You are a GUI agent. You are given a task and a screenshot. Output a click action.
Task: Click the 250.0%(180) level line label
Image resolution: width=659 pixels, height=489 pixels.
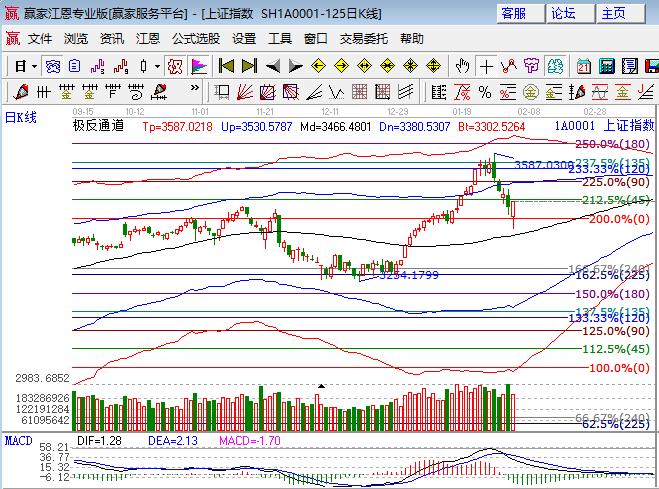tap(610, 145)
